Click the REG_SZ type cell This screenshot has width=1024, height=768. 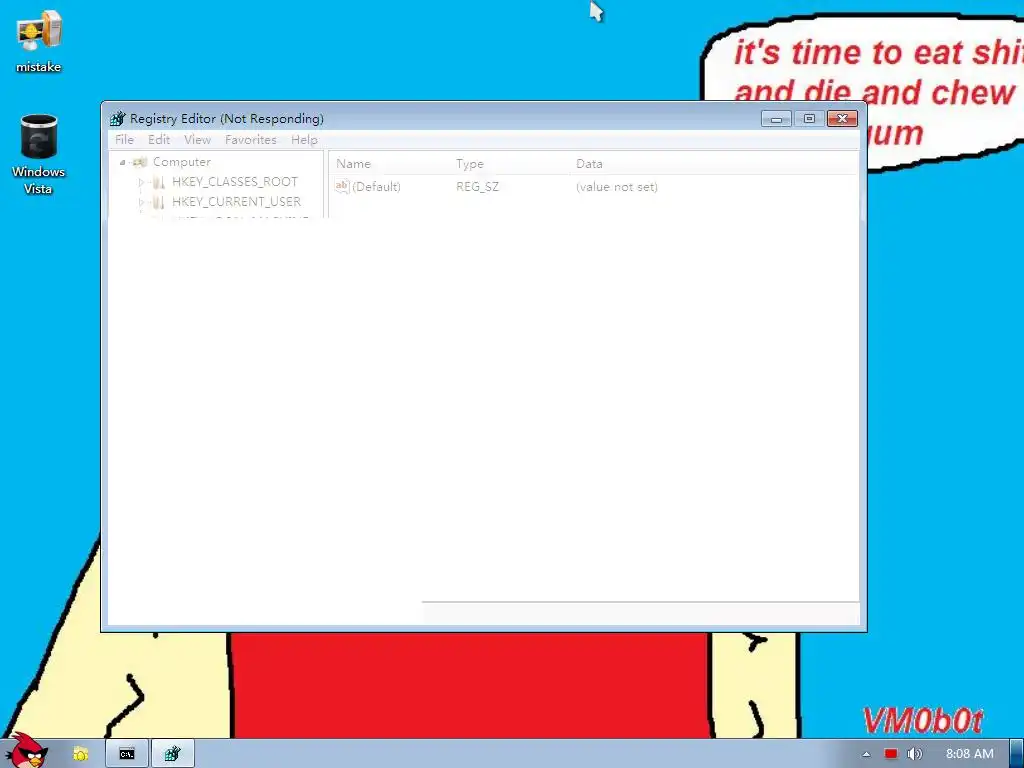tap(477, 187)
